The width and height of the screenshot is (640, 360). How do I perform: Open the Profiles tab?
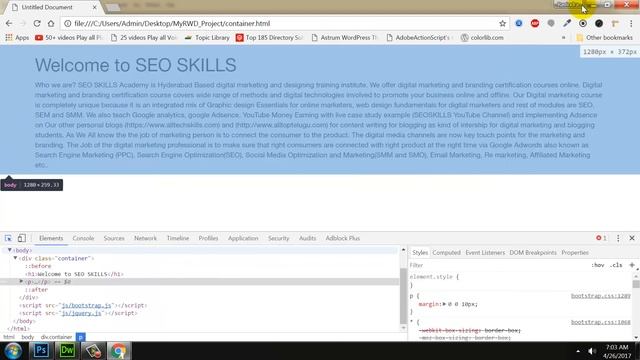click(x=208, y=238)
